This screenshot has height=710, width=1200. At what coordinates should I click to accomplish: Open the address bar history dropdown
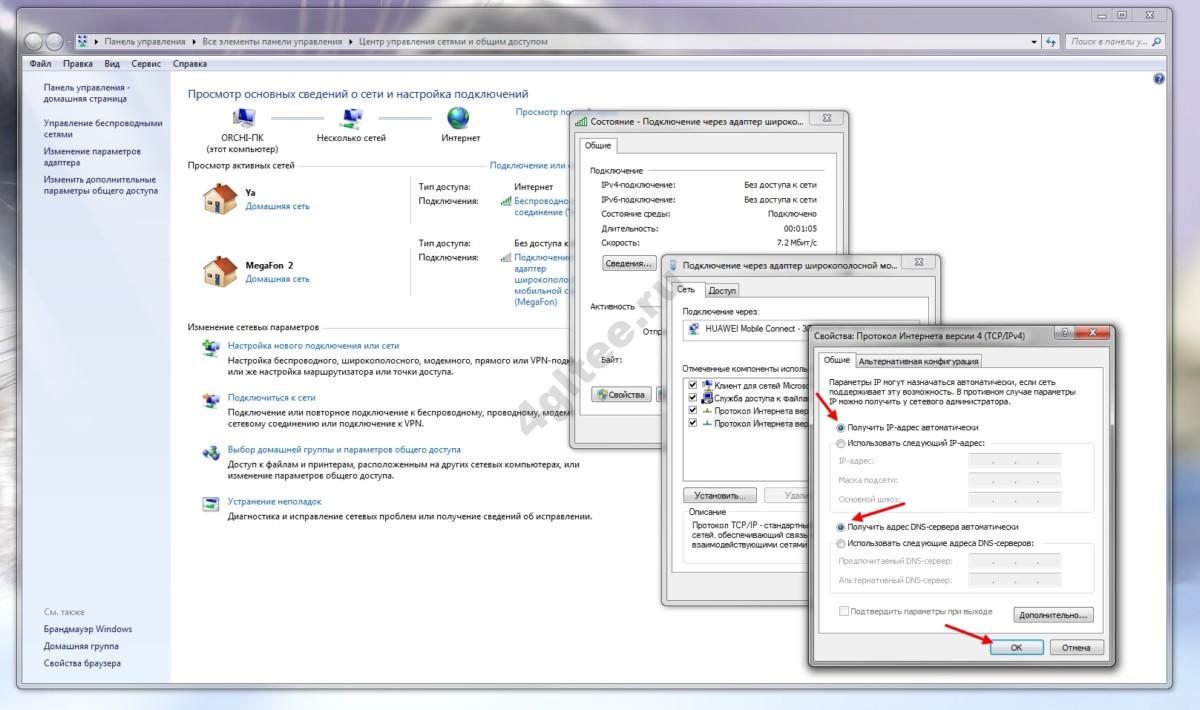click(x=1034, y=42)
